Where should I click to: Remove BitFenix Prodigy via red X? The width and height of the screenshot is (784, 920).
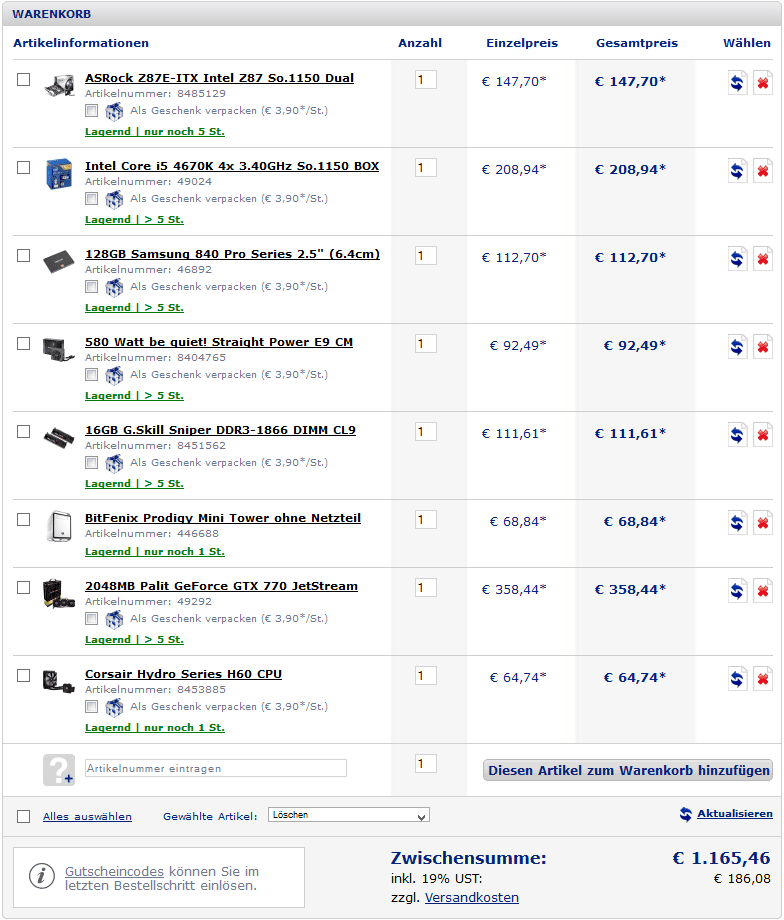point(763,523)
